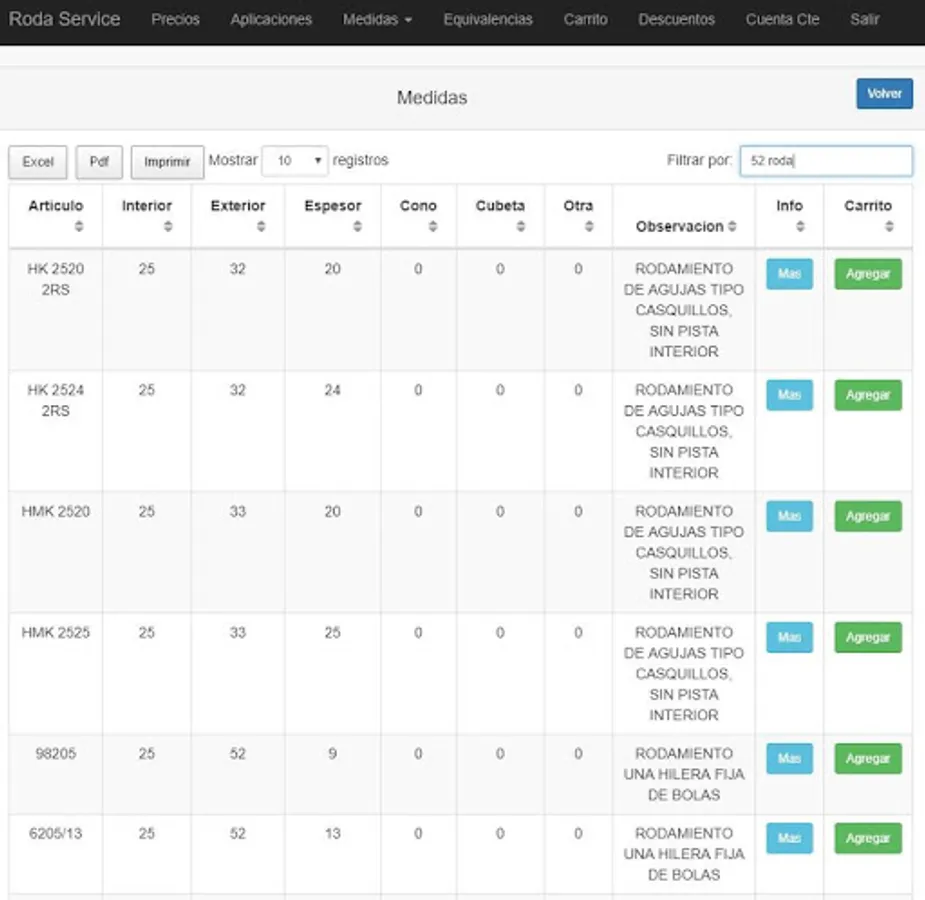
Task: Click exterior value 52 in 6205/13 row
Action: [238, 834]
